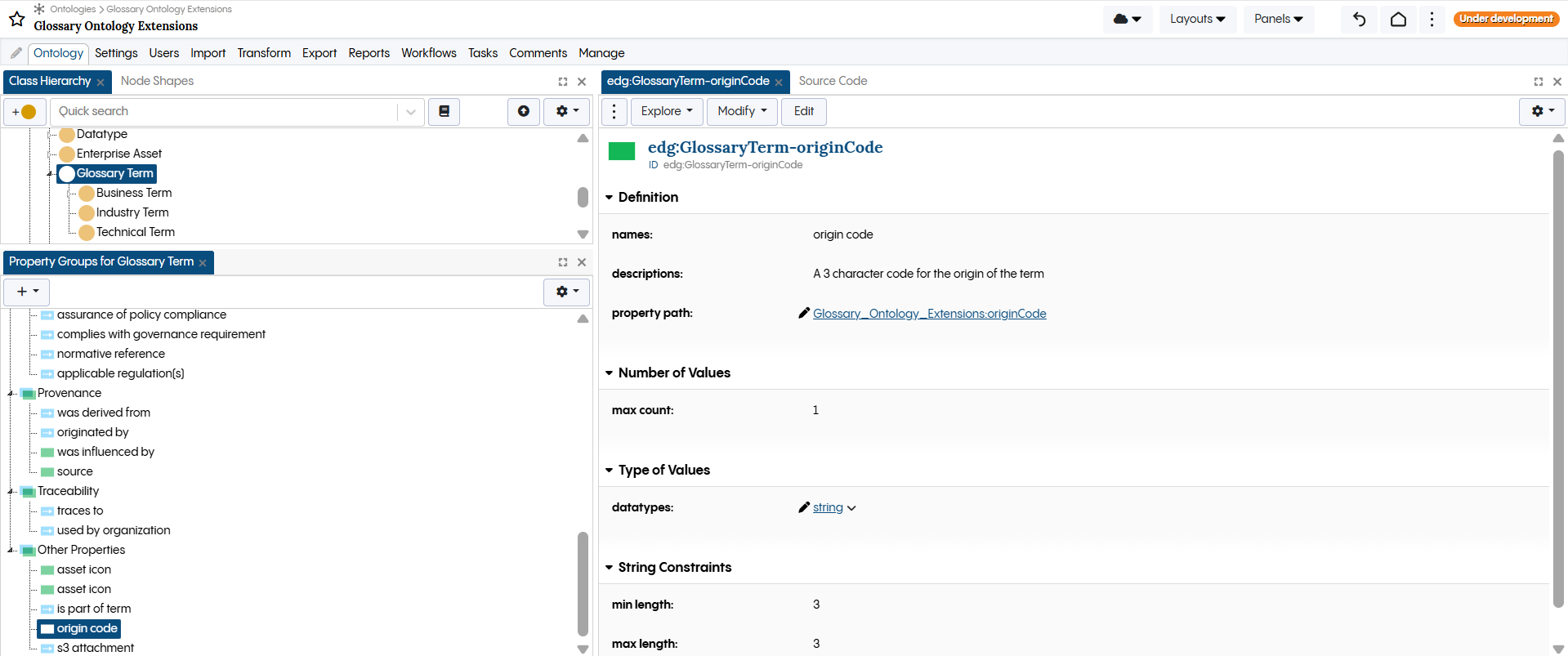Type in the Quick search field
Screen dimensions: 1568x656
[x=225, y=111]
